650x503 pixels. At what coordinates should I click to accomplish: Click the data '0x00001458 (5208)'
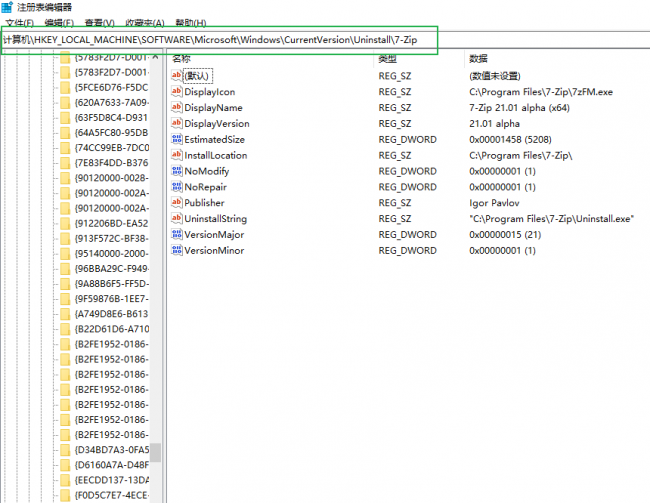(510, 139)
